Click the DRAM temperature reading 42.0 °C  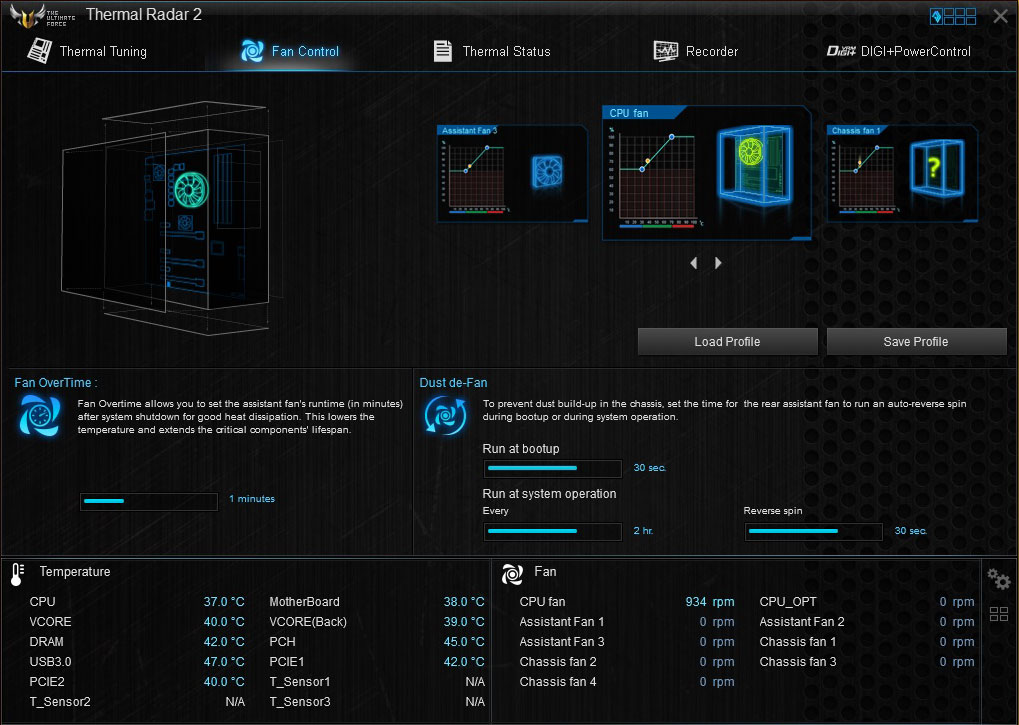tap(224, 642)
